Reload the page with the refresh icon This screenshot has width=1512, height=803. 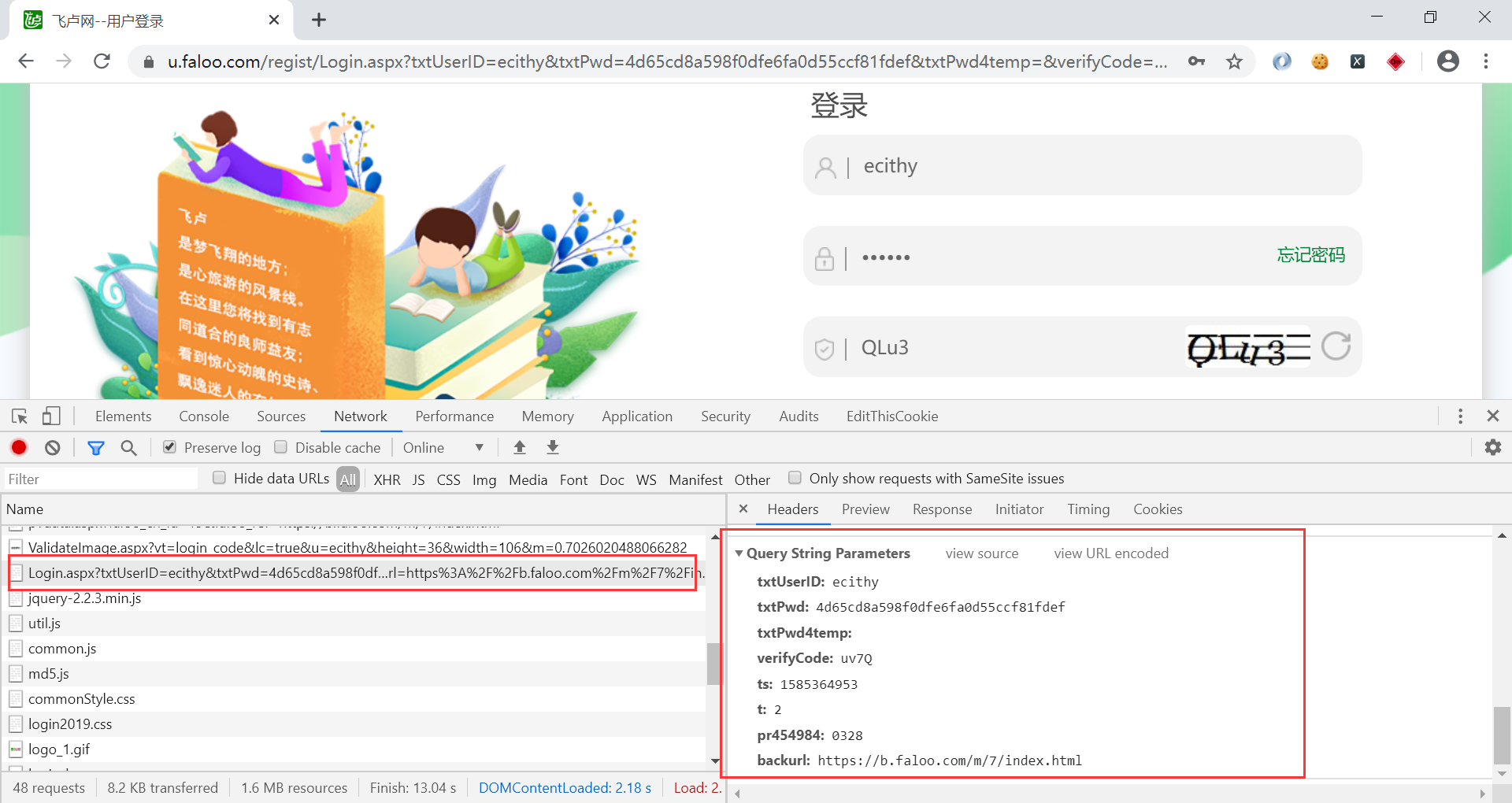102,61
